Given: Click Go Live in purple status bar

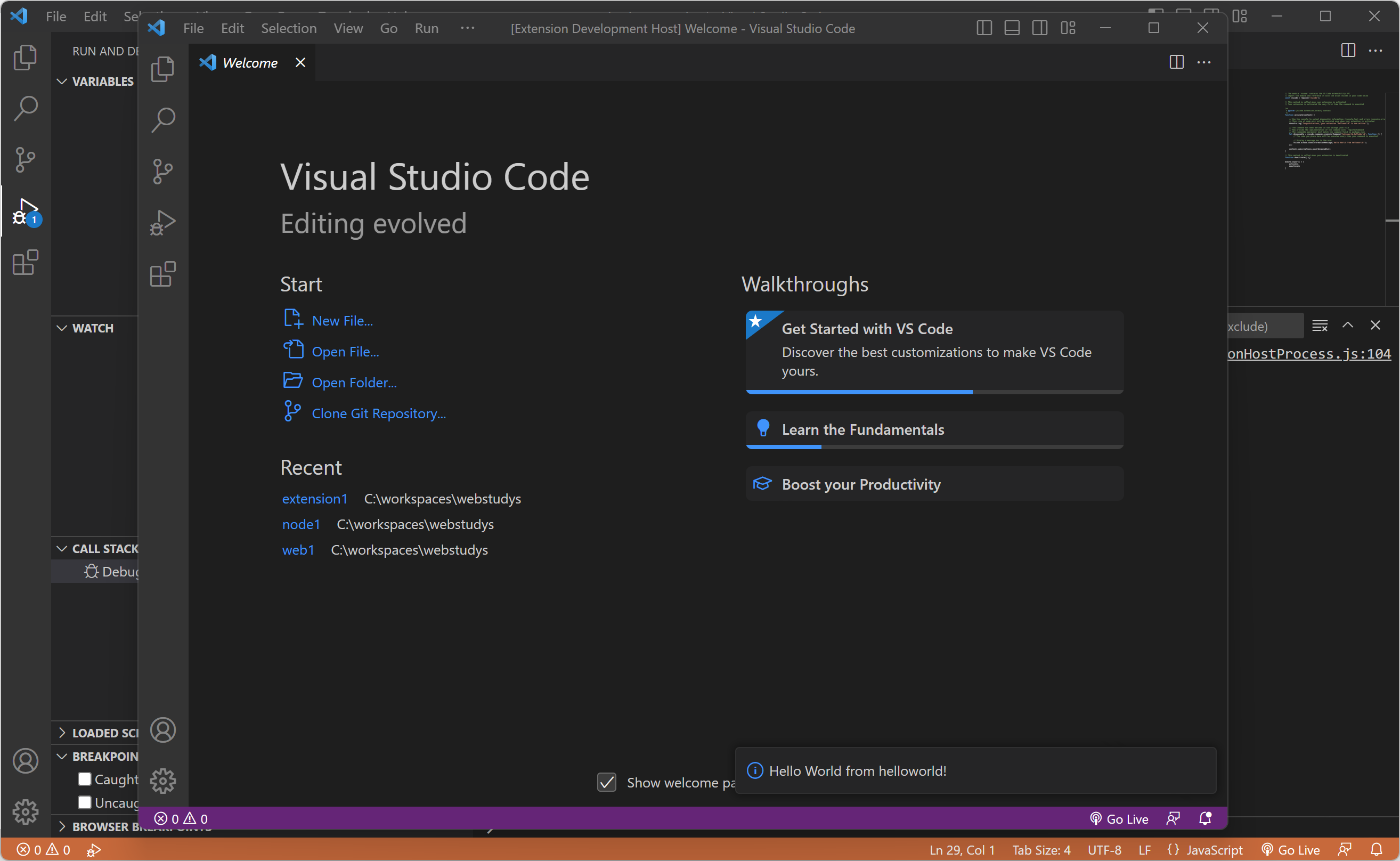Looking at the screenshot, I should tap(1119, 819).
